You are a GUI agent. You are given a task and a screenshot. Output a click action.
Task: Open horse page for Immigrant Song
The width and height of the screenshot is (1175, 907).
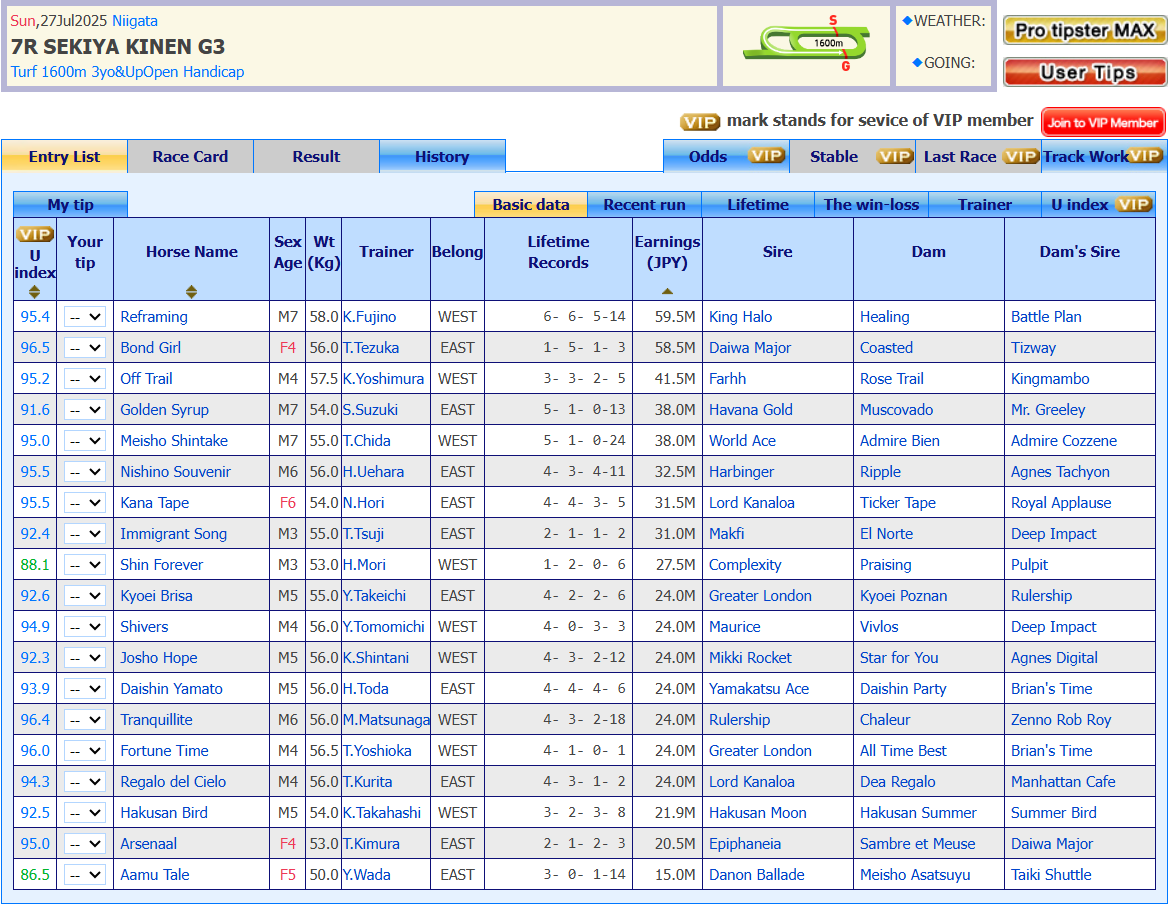pyautogui.click(x=173, y=534)
